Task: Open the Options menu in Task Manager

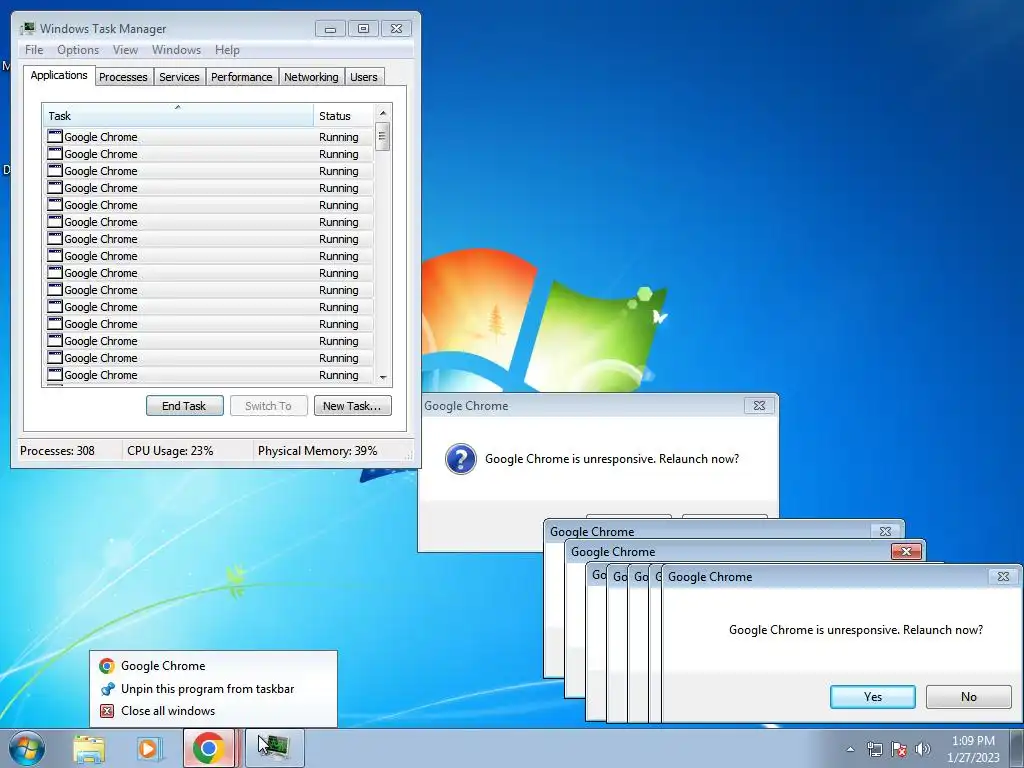Action: point(78,50)
